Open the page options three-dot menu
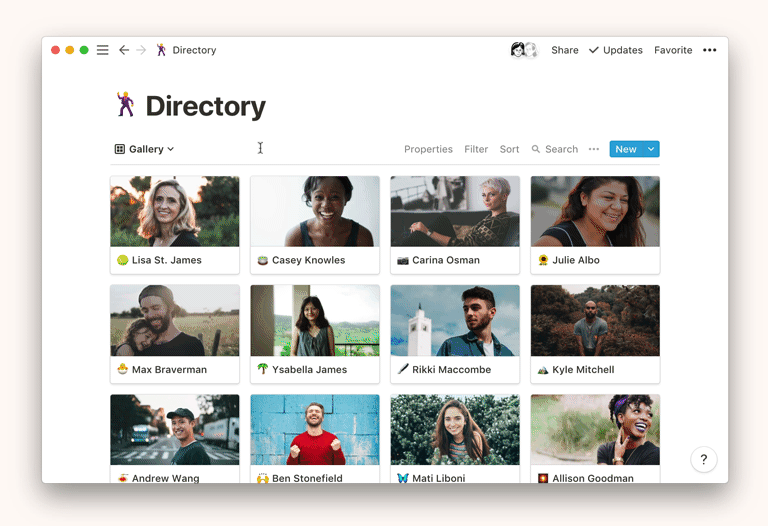Screen dimensions: 768x526 pyautogui.click(x=709, y=50)
